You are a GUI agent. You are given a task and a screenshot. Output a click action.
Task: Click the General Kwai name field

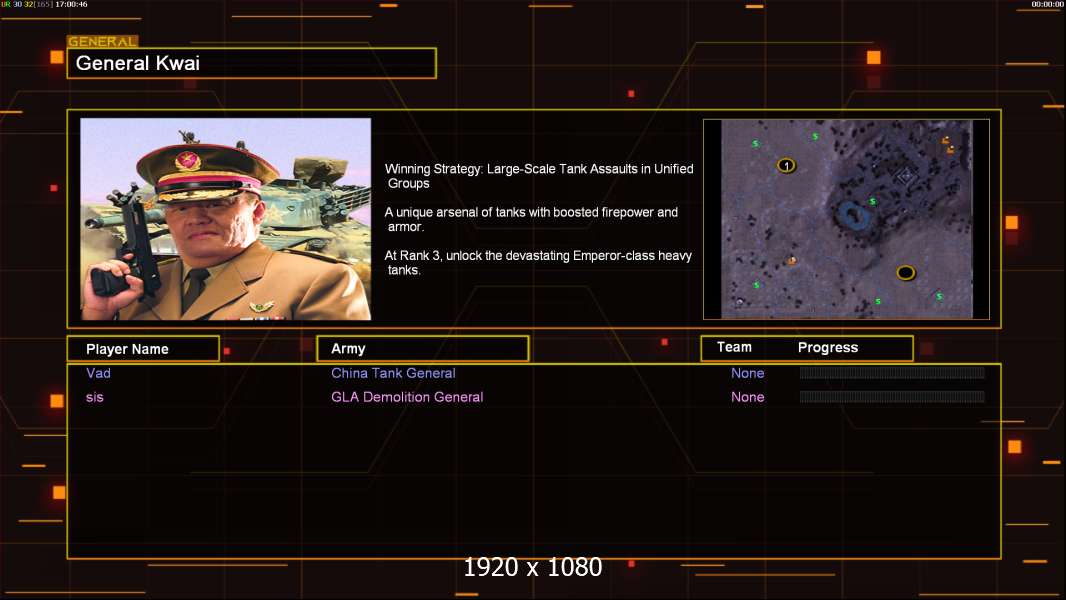tap(252, 63)
